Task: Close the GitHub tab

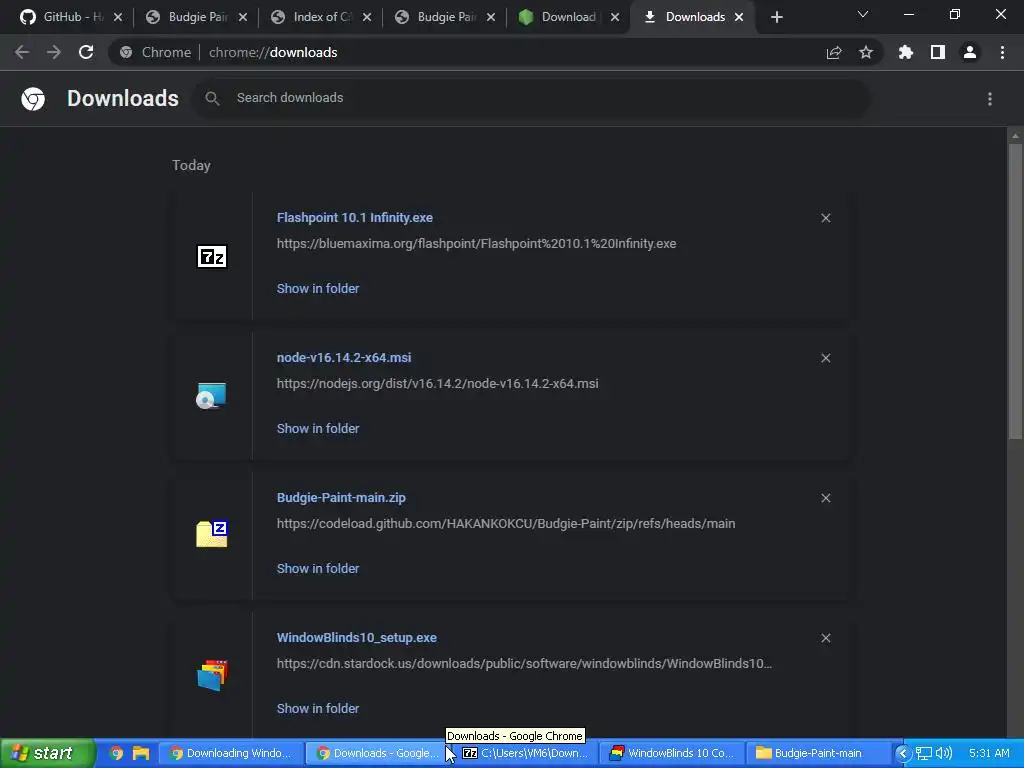Action: click(x=118, y=17)
